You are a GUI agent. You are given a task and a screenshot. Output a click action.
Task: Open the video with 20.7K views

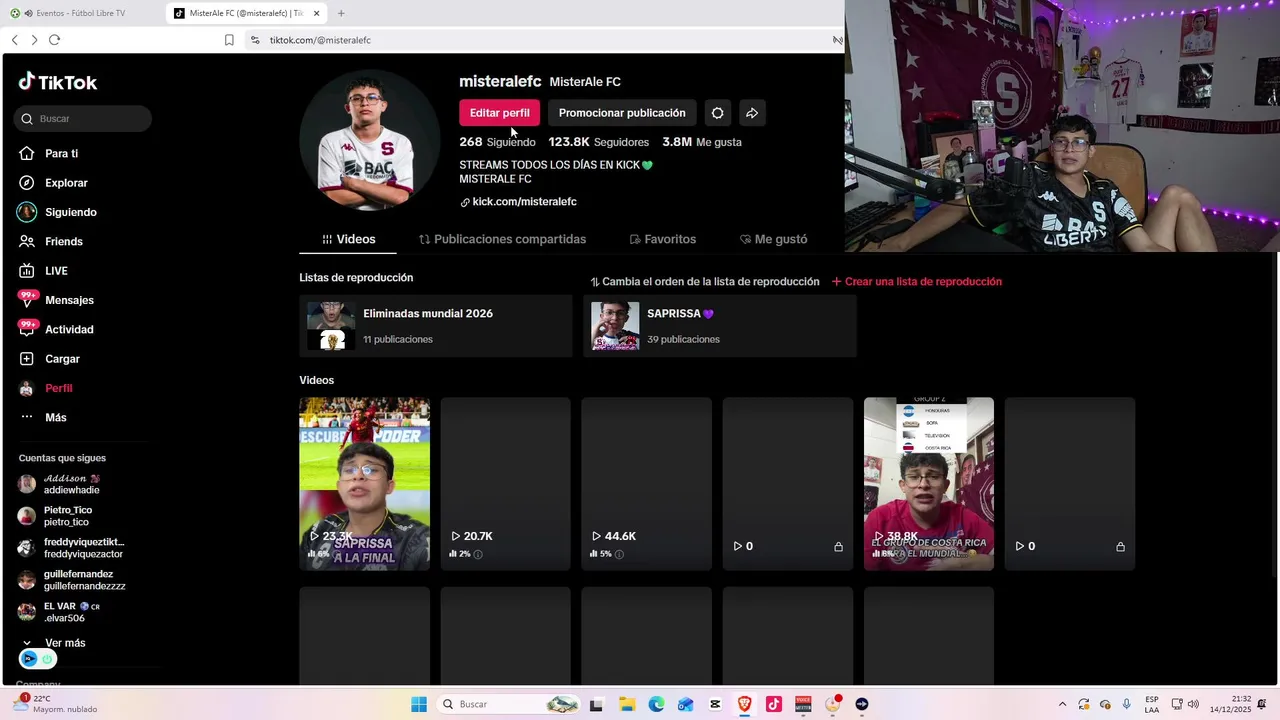click(505, 484)
